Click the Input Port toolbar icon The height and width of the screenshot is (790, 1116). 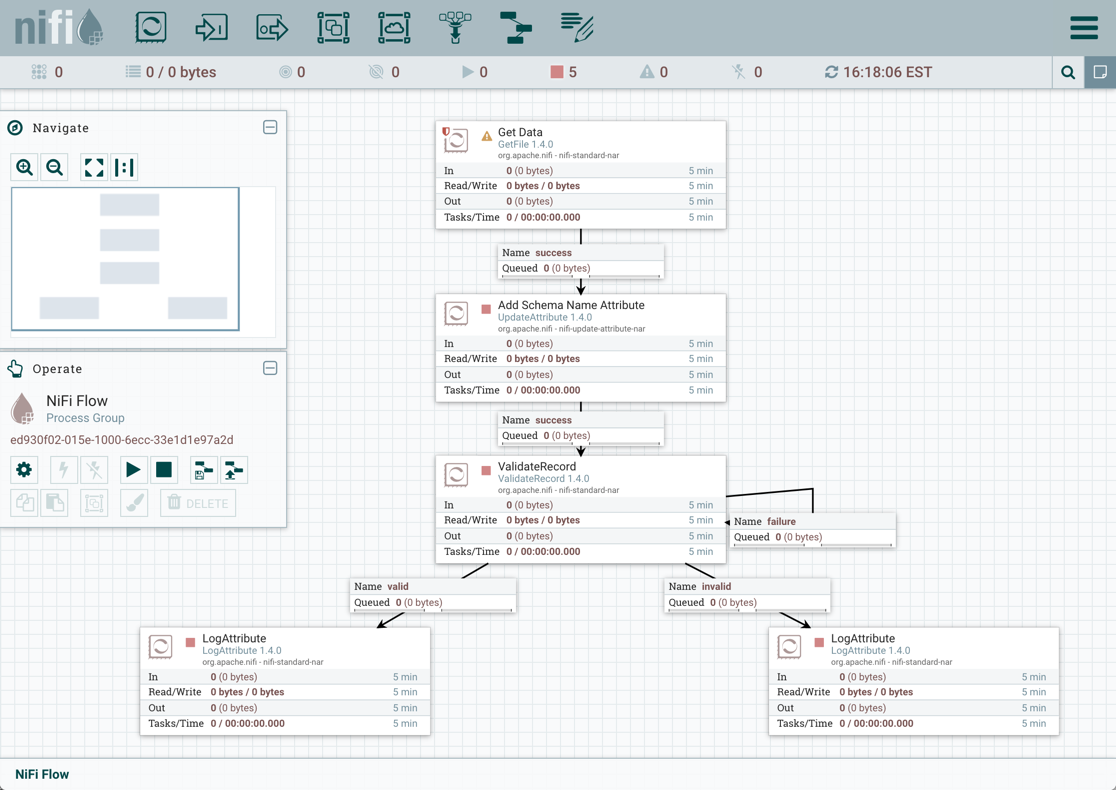211,27
